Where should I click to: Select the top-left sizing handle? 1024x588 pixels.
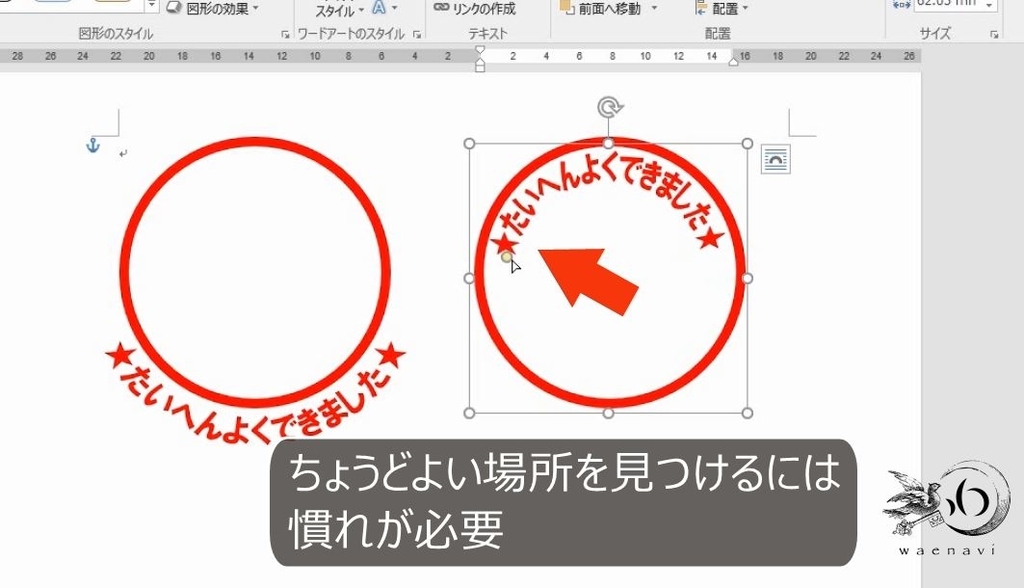[x=469, y=144]
